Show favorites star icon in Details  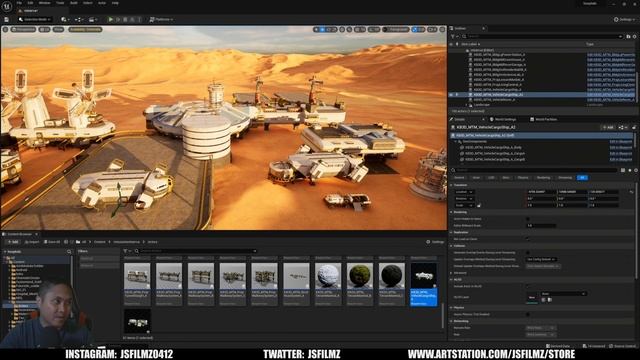click(630, 170)
